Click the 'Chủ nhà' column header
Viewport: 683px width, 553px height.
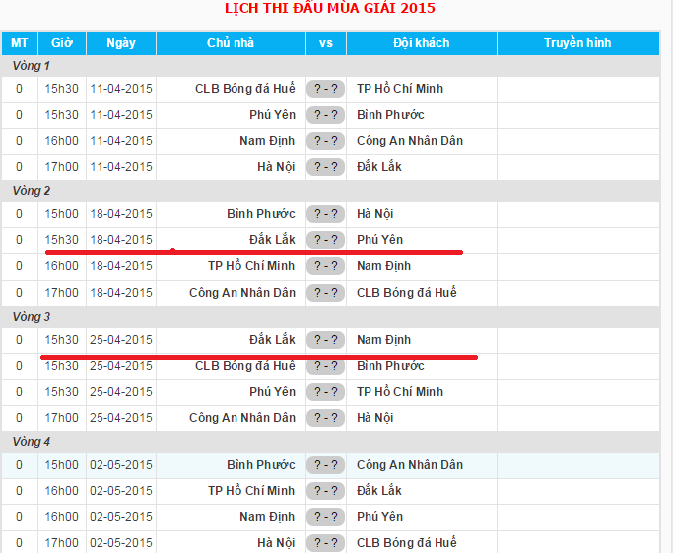pos(230,43)
